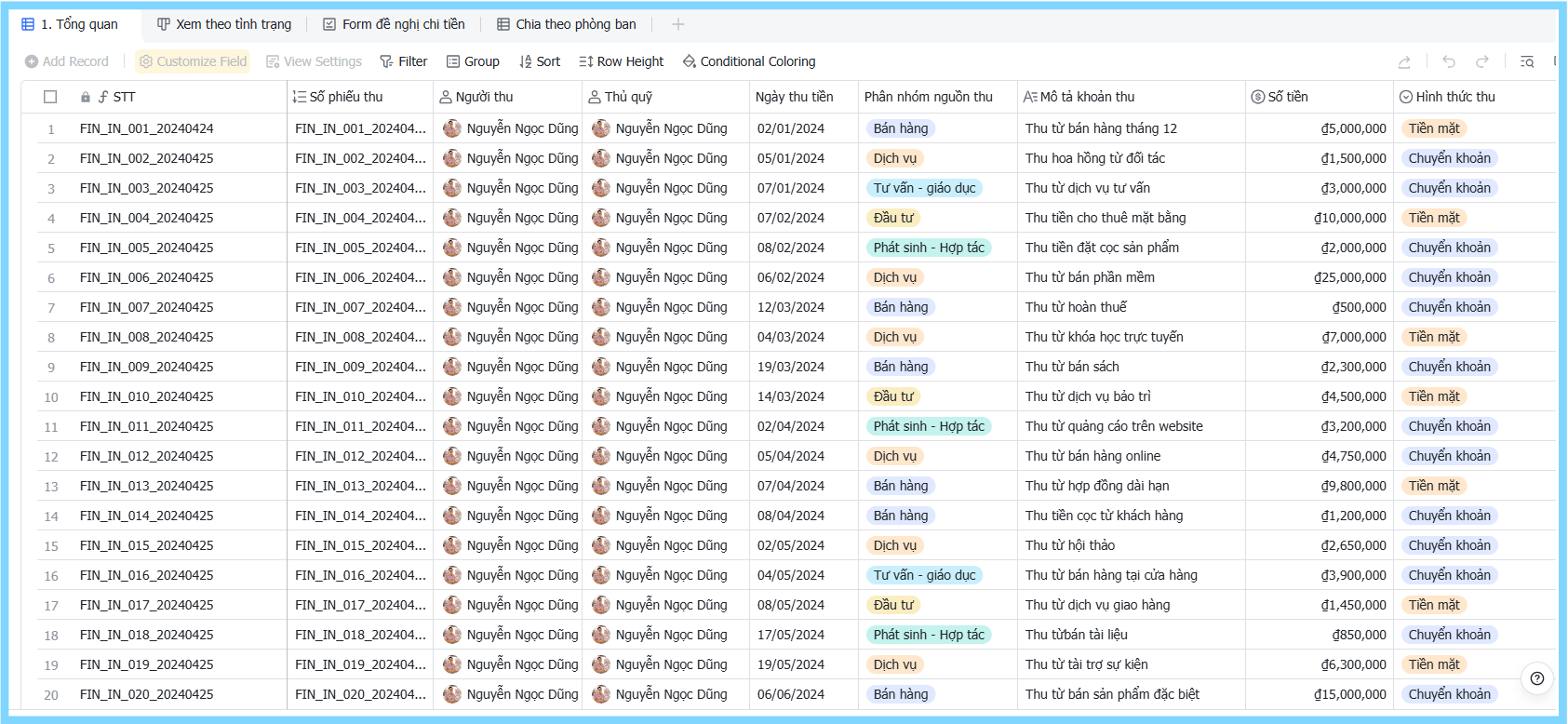Screen dimensions: 1568x724
Task: Click the Add Record plus icon
Action: [32, 61]
